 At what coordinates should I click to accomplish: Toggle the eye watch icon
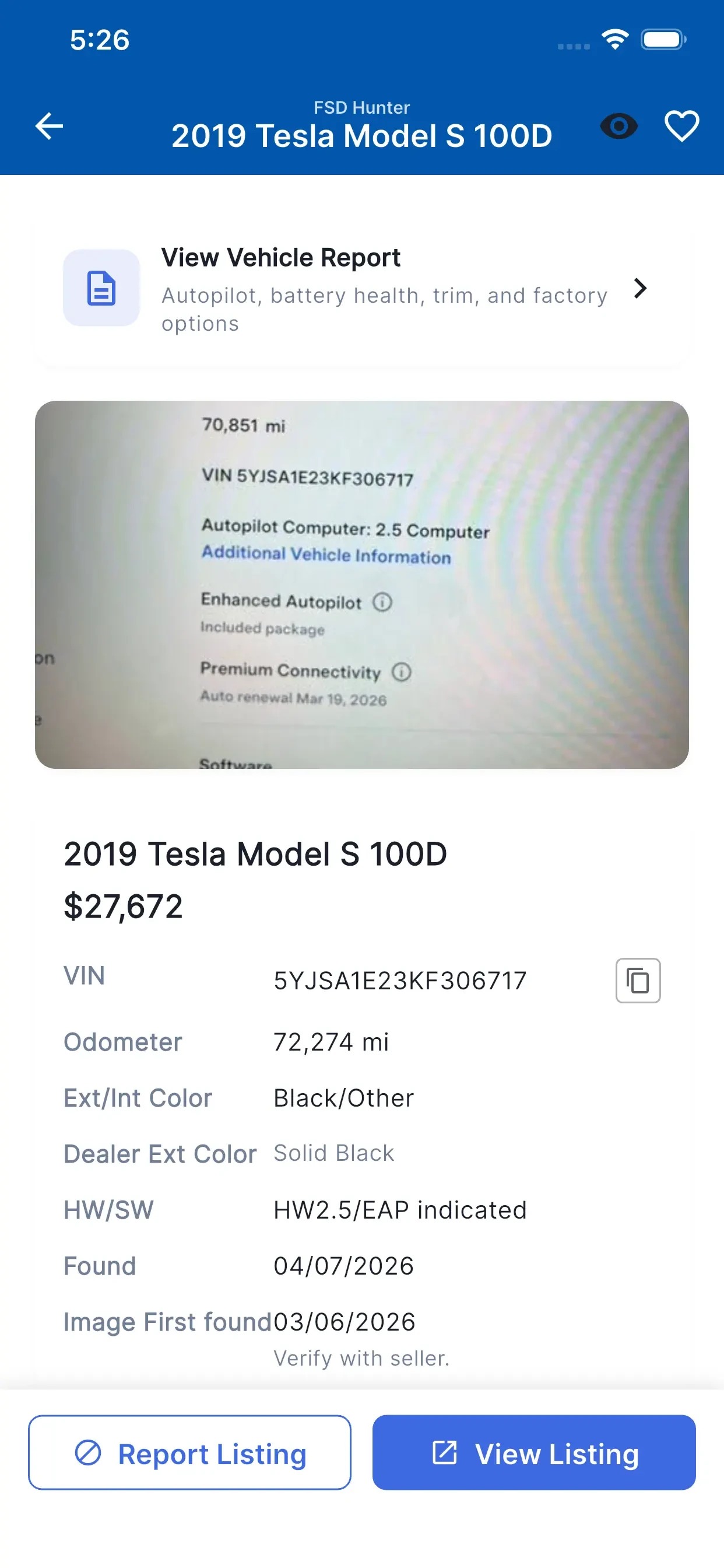(x=618, y=126)
